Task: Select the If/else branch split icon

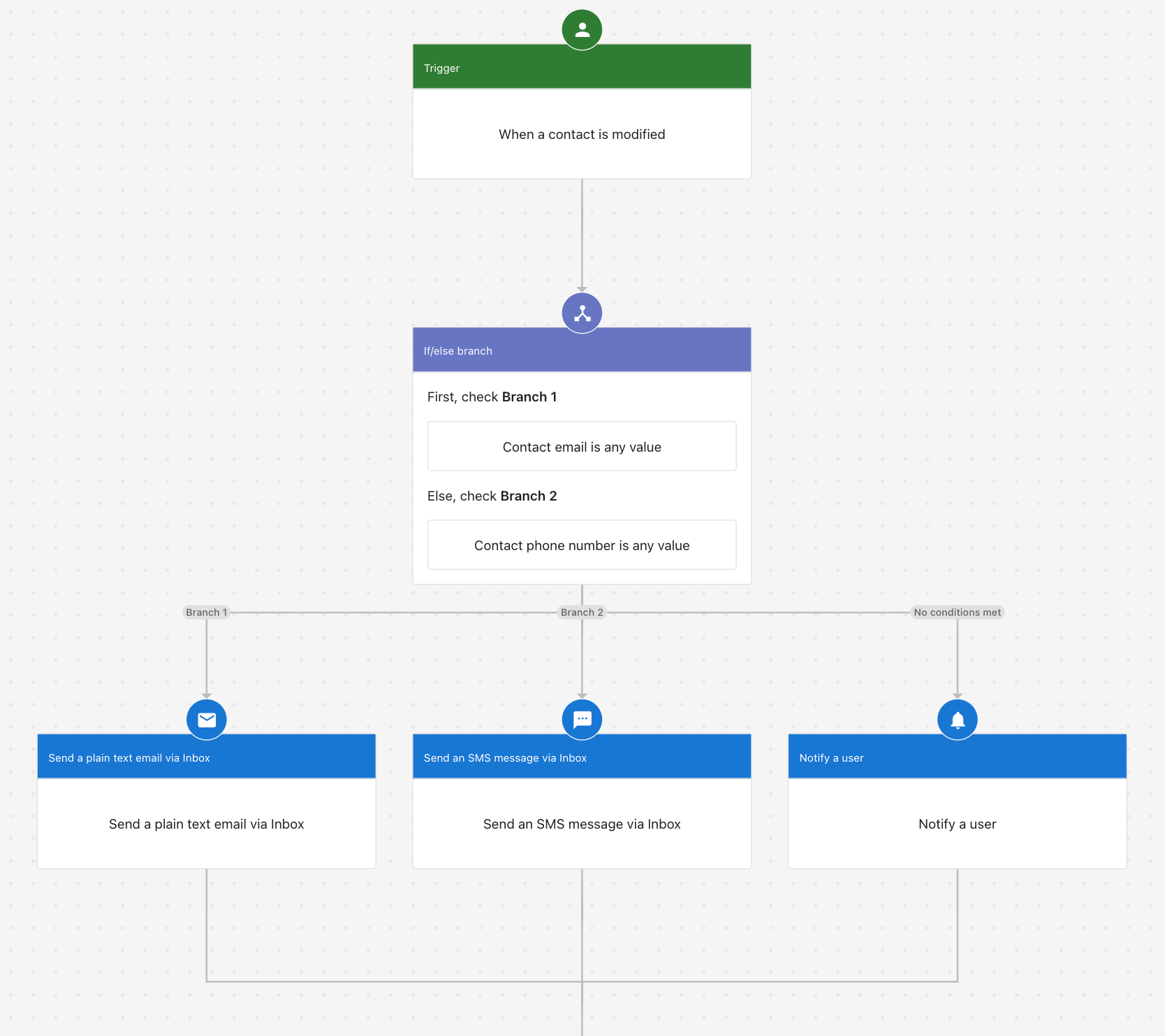Action: (582, 313)
